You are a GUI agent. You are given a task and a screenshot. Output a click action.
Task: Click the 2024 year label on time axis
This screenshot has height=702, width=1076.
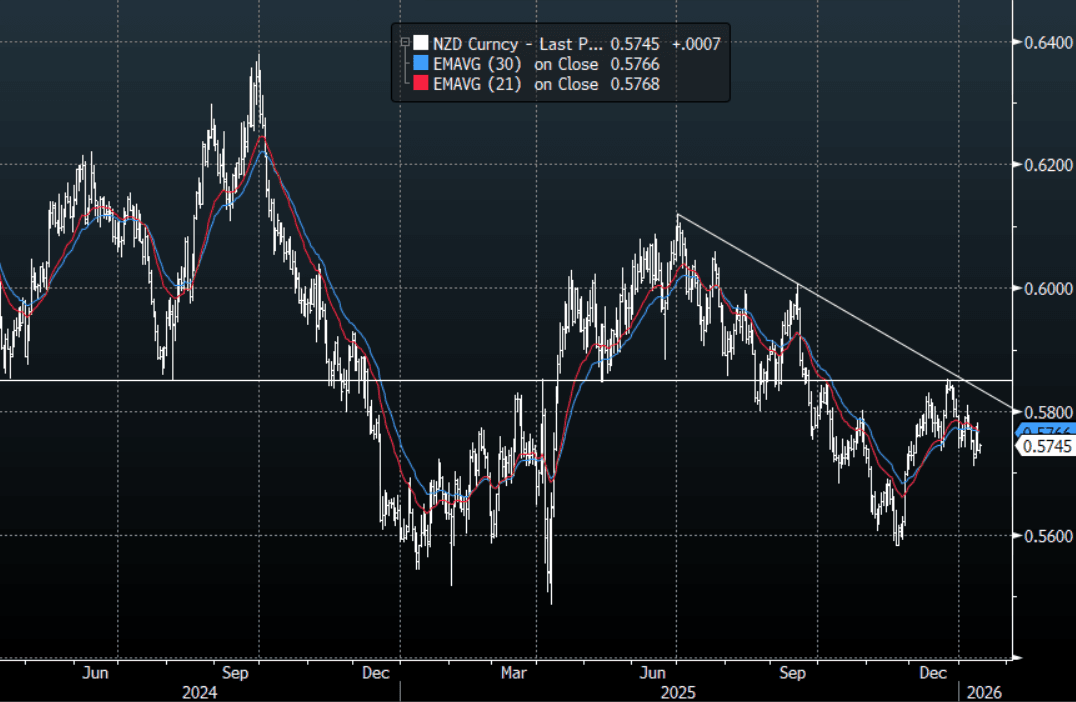pyautogui.click(x=200, y=692)
